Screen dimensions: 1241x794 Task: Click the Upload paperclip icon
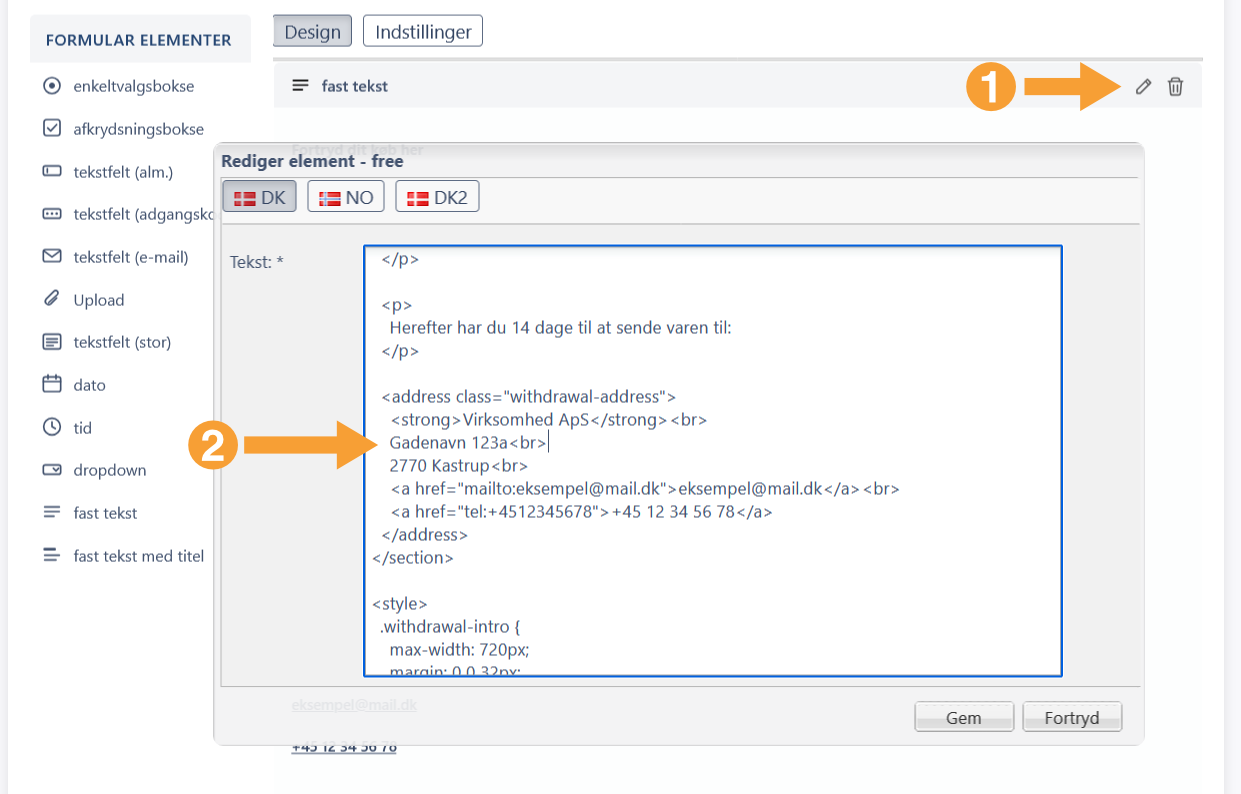pos(52,298)
